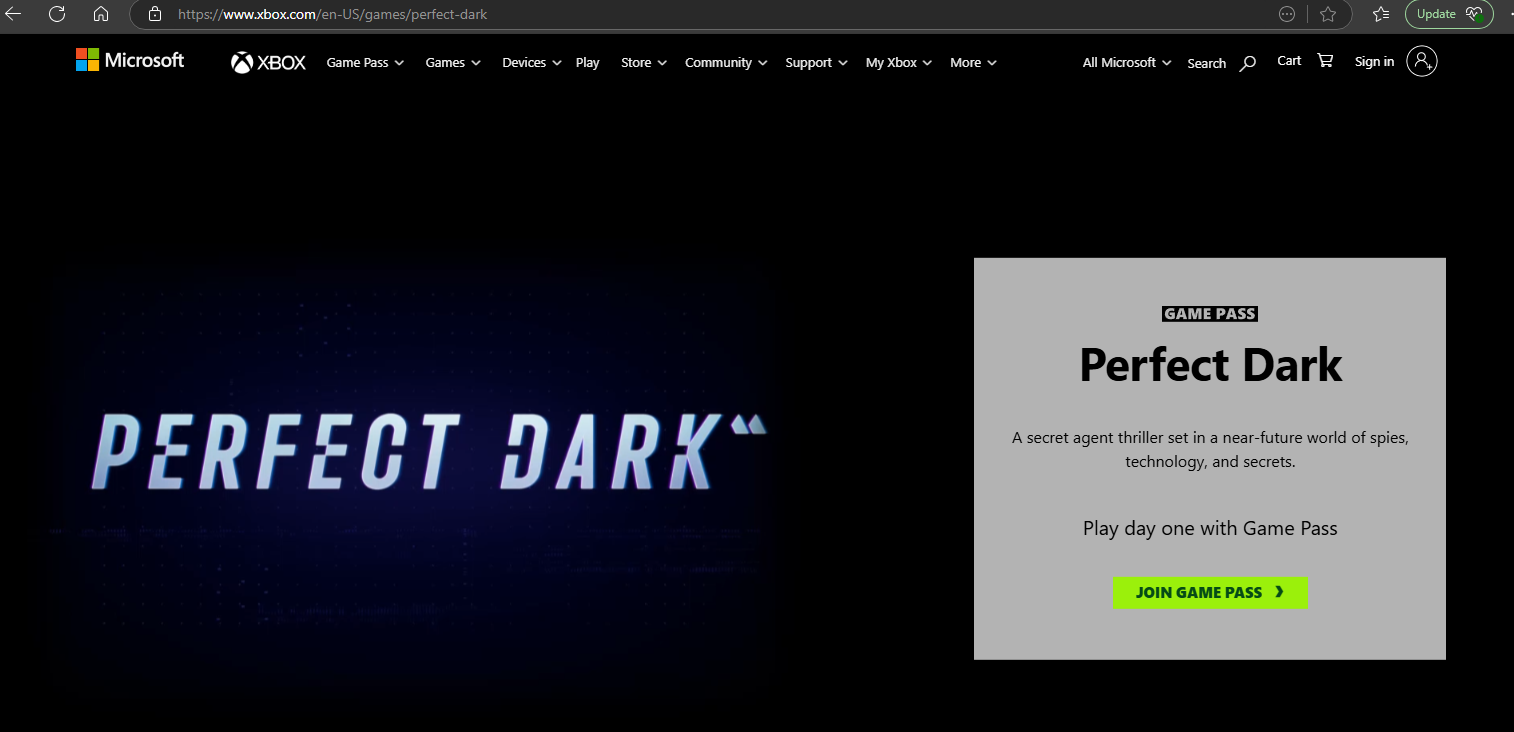Expand the Support menu
The image size is (1514, 732).
(x=816, y=62)
